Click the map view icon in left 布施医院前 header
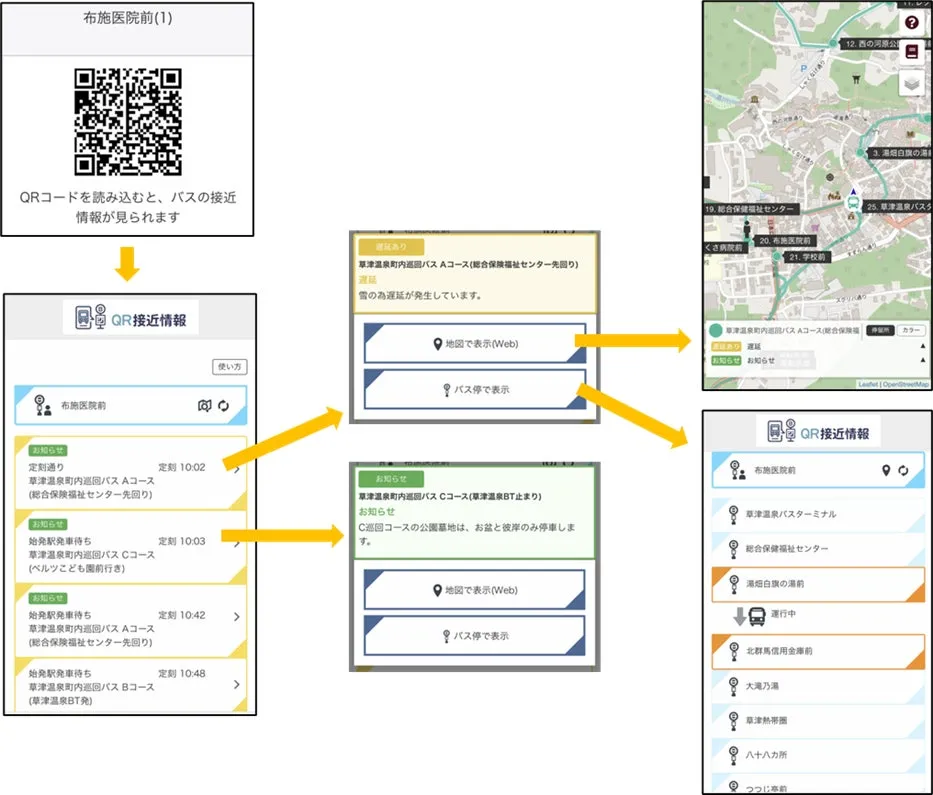Image resolution: width=933 pixels, height=795 pixels. pos(204,406)
